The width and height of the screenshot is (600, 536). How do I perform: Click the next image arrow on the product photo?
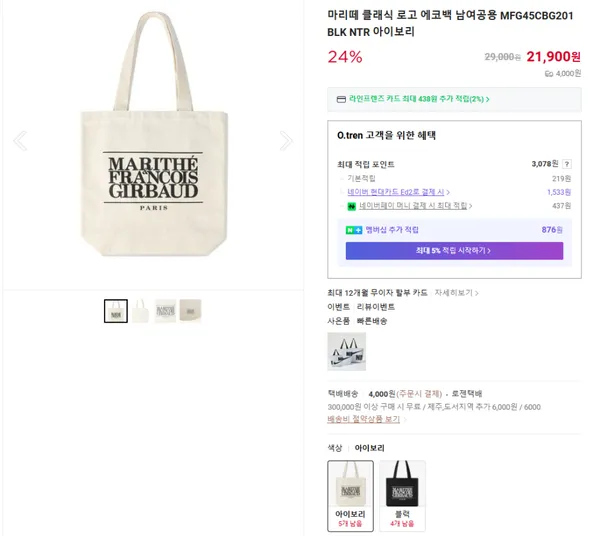tap(286, 140)
